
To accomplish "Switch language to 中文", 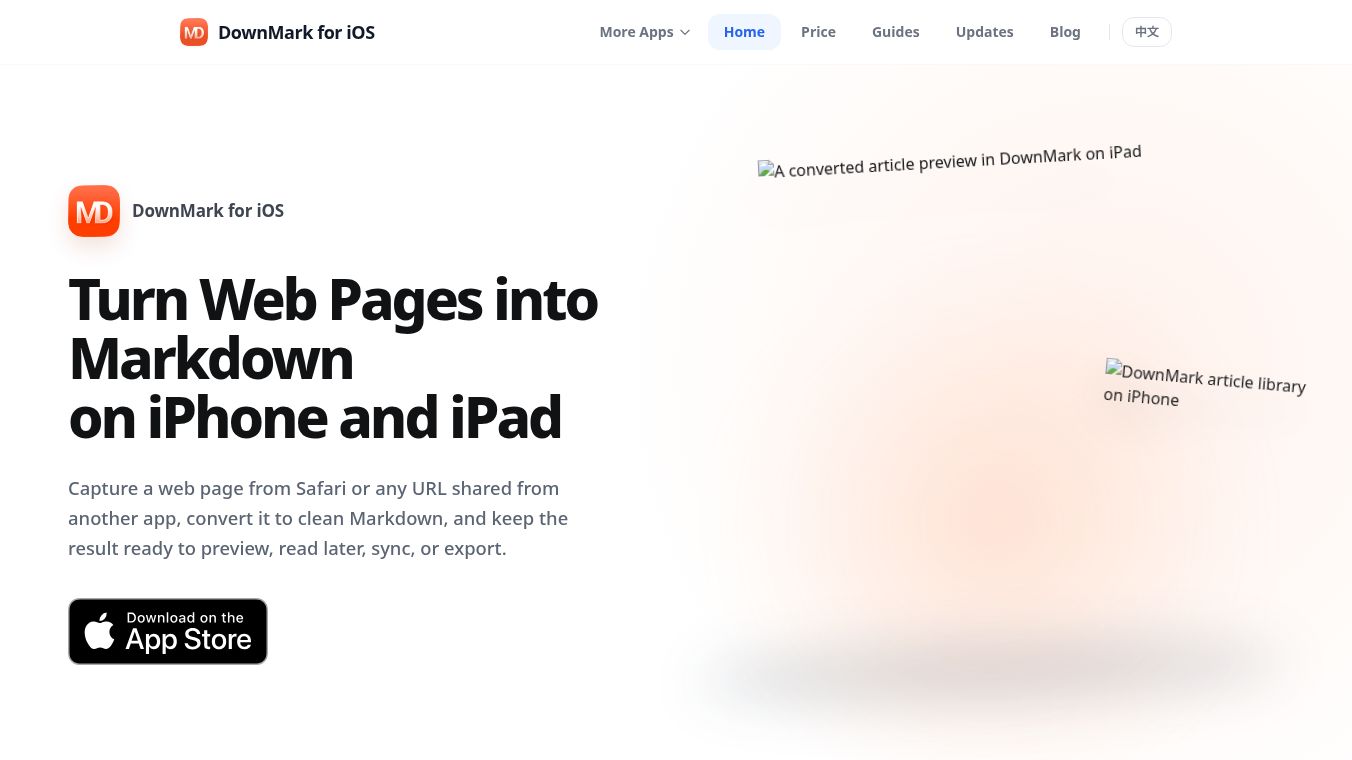I will click(1147, 32).
